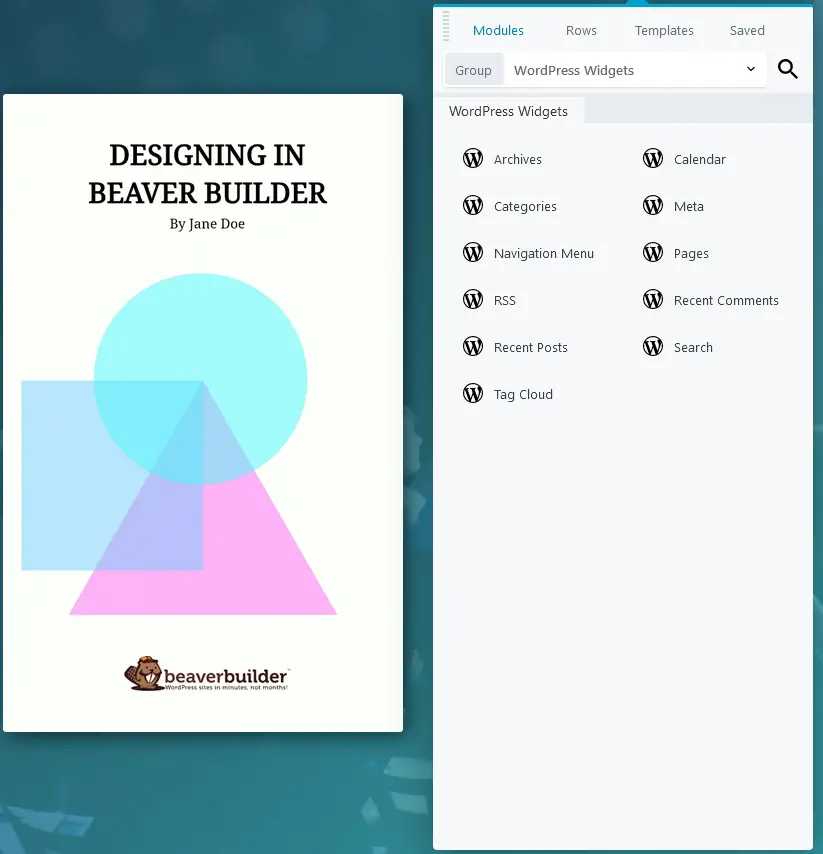Screen dimensions: 823x854
Task: Click the Categories widget WordPress icon
Action: [473, 206]
